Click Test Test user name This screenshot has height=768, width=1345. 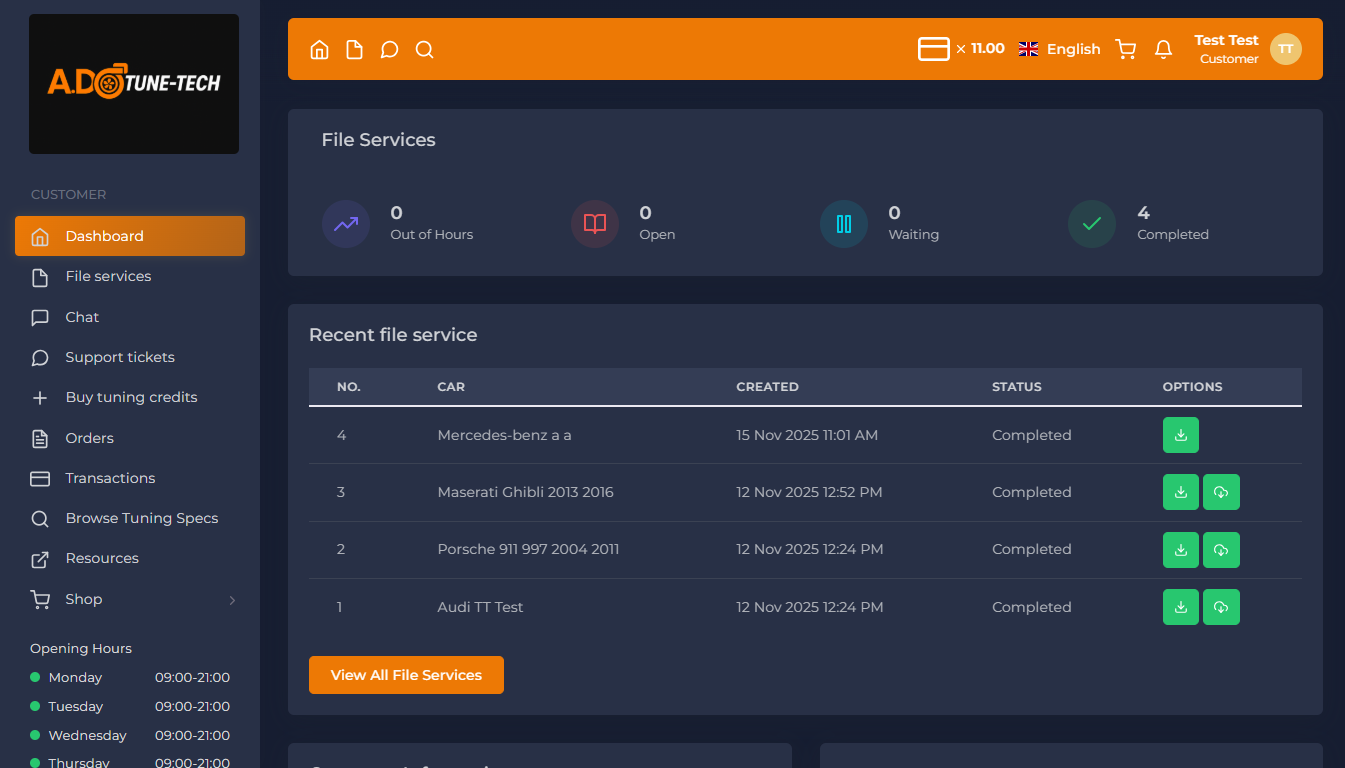click(1226, 40)
